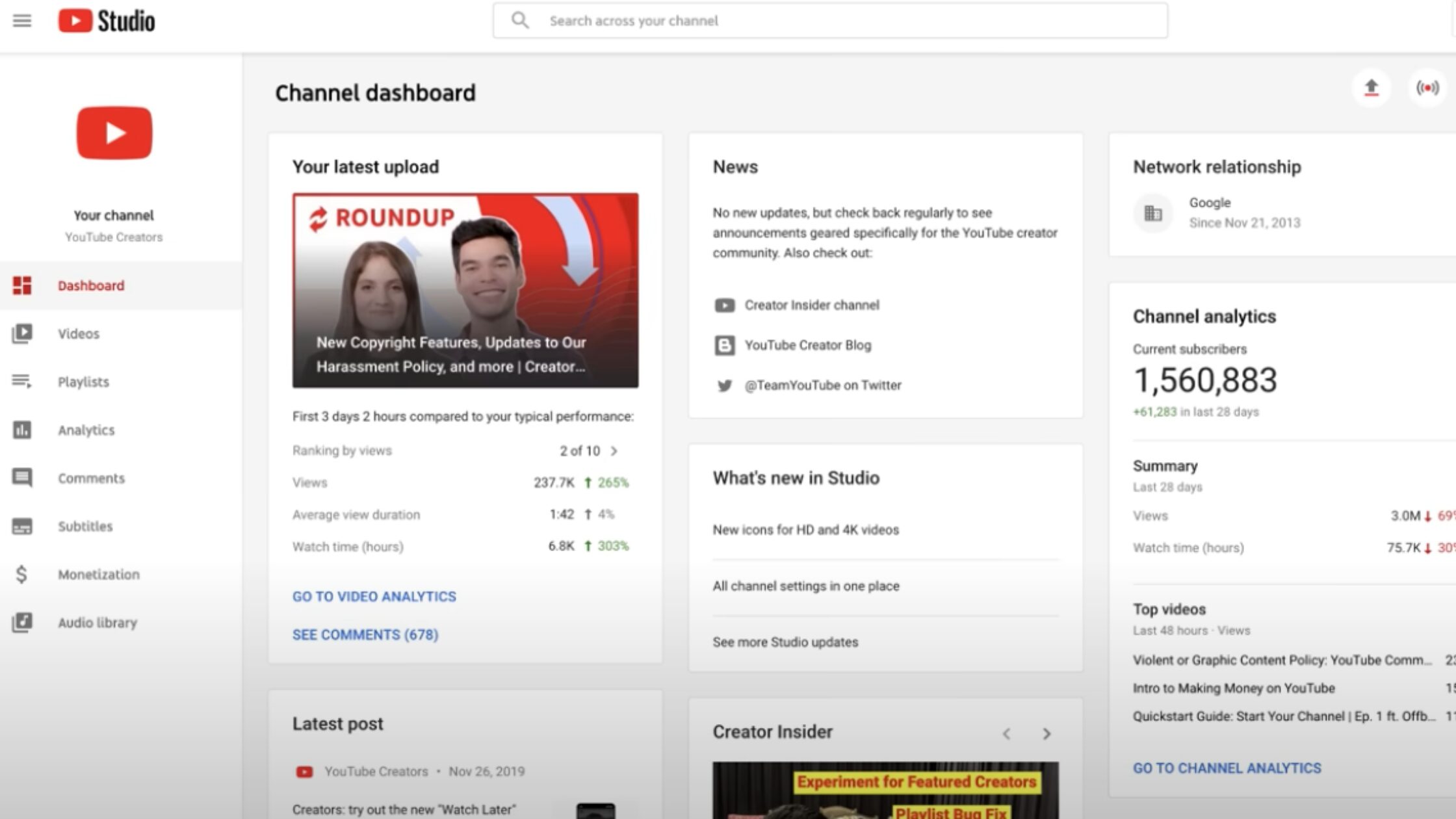Click the Playlists icon in sidebar
Image resolution: width=1456 pixels, height=819 pixels.
point(22,382)
